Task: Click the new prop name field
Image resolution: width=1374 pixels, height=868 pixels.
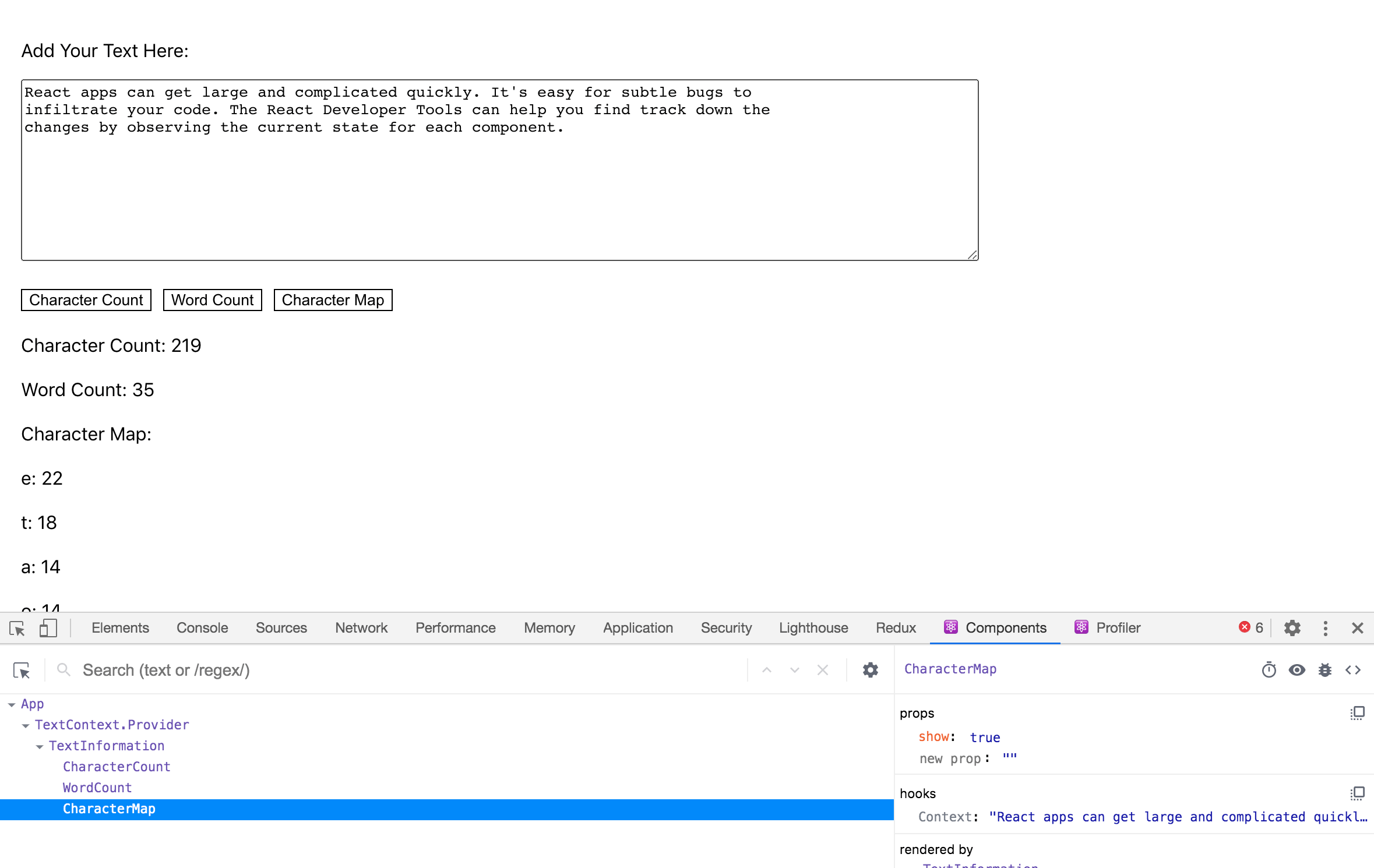Action: click(950, 759)
